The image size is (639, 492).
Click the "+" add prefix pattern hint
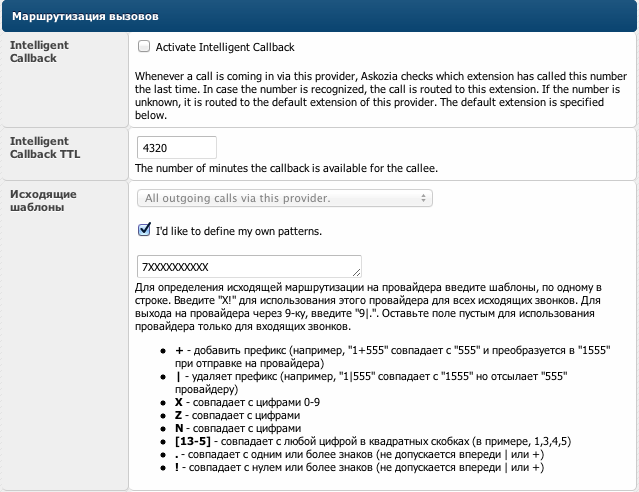(x=179, y=352)
